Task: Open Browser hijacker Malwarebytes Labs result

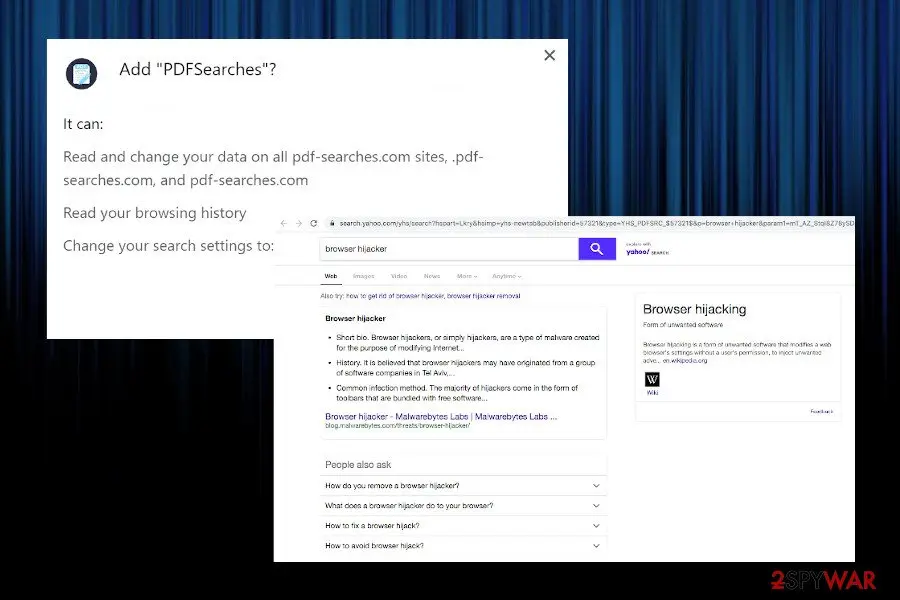Action: [x=441, y=416]
